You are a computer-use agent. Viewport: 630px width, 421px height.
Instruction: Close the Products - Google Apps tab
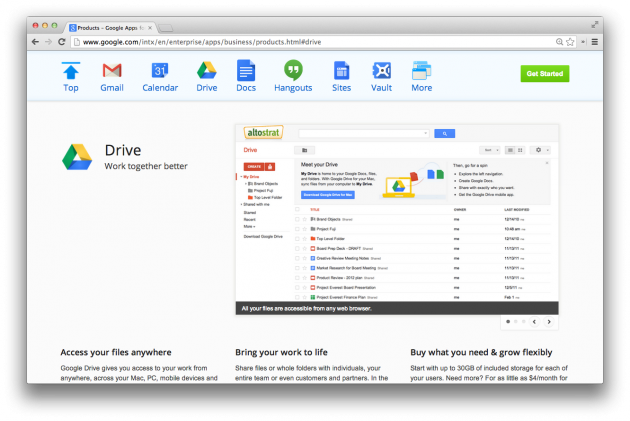tap(150, 28)
